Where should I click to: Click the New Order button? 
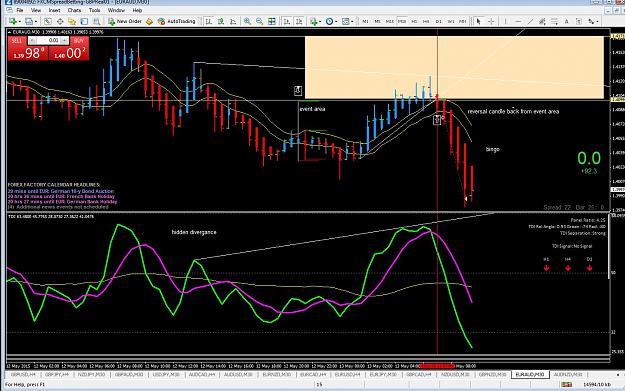tap(125, 21)
